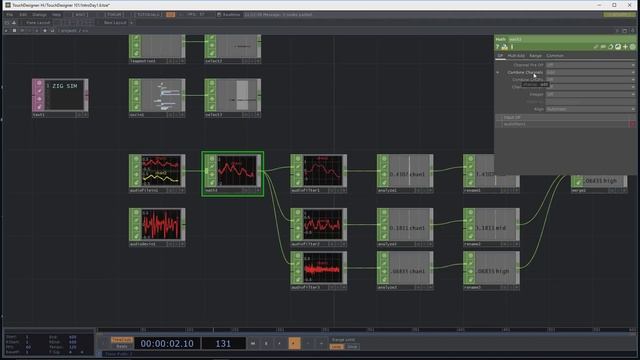Open the Help menu
640x360 pixels.
(x=56, y=15)
